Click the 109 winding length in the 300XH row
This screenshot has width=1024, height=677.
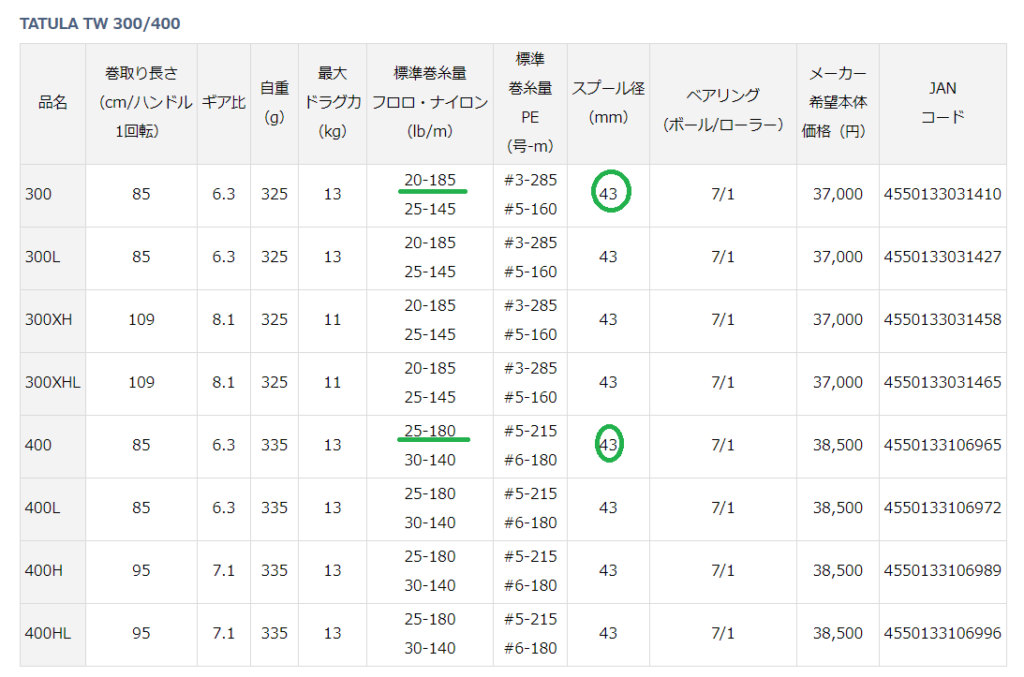click(142, 320)
